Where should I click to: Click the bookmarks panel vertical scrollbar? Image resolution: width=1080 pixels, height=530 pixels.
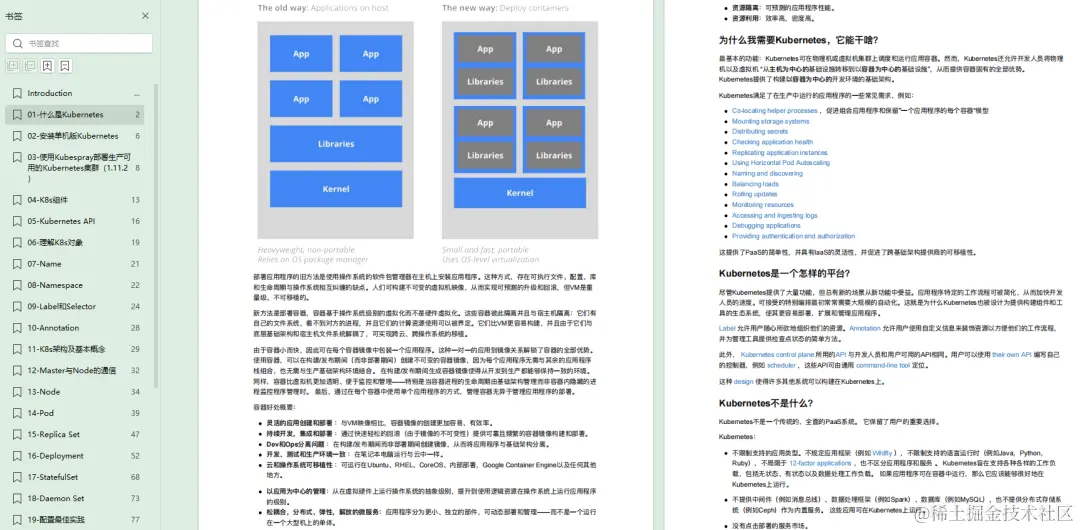[156, 234]
